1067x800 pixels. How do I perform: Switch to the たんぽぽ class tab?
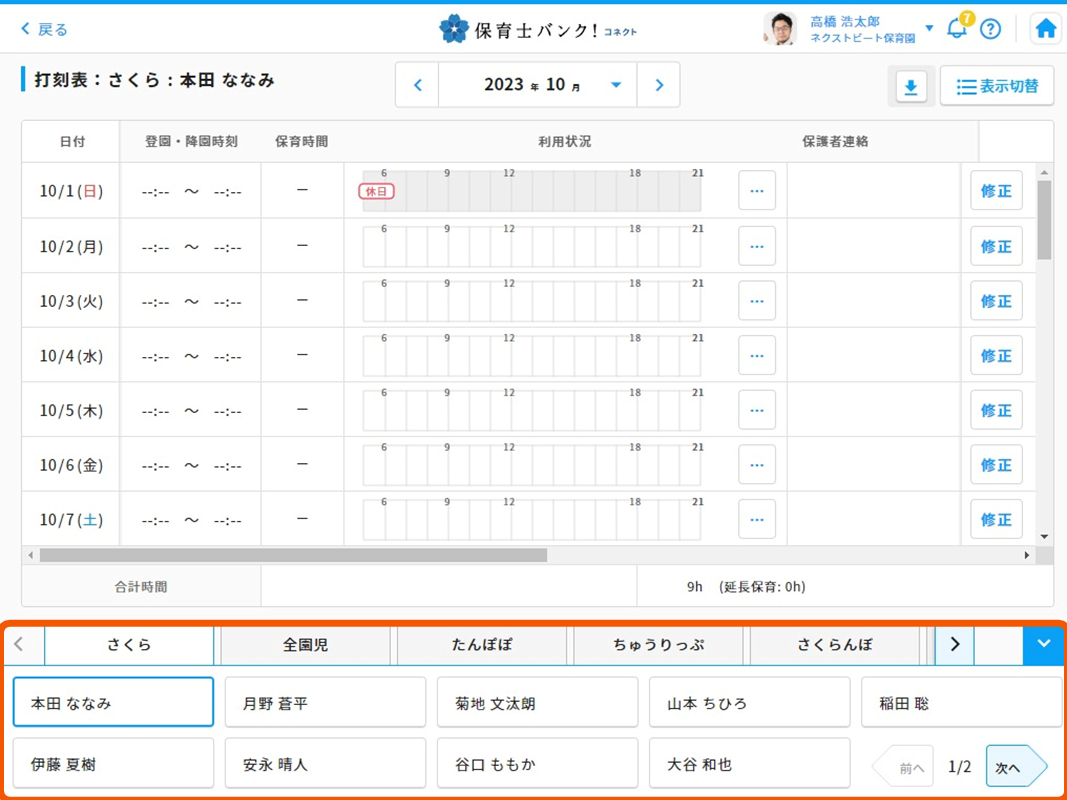pos(482,645)
